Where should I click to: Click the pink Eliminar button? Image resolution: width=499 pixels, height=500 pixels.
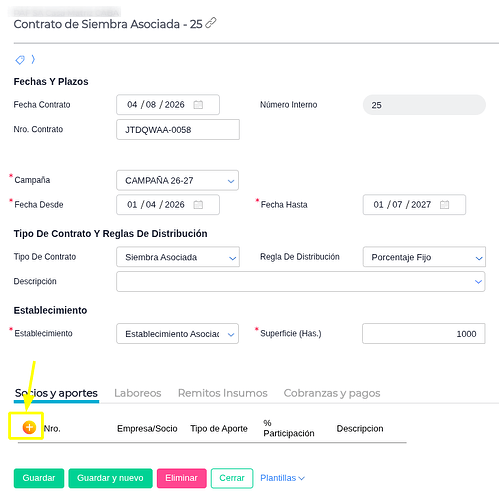182,478
